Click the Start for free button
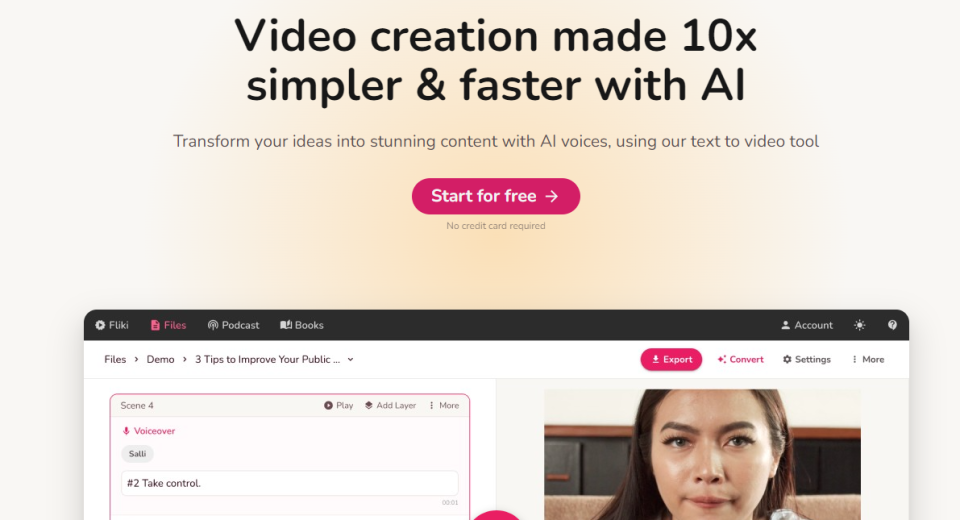Viewport: 960px width, 520px height. (496, 196)
